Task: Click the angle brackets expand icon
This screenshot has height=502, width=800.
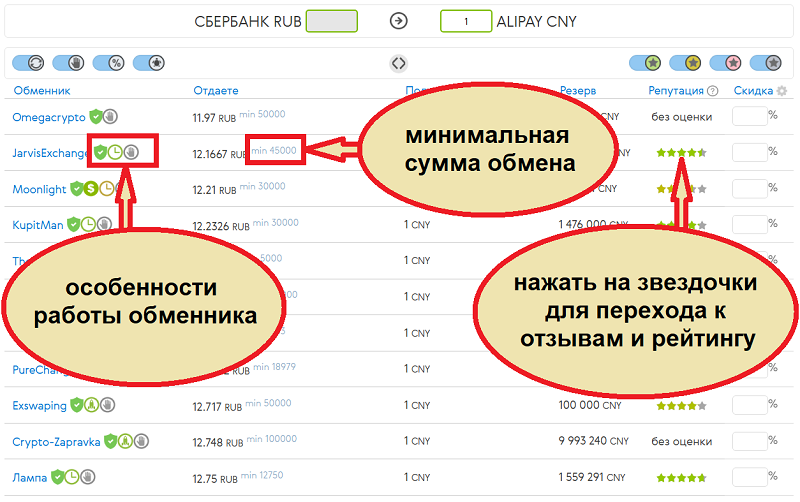Action: tap(398, 63)
